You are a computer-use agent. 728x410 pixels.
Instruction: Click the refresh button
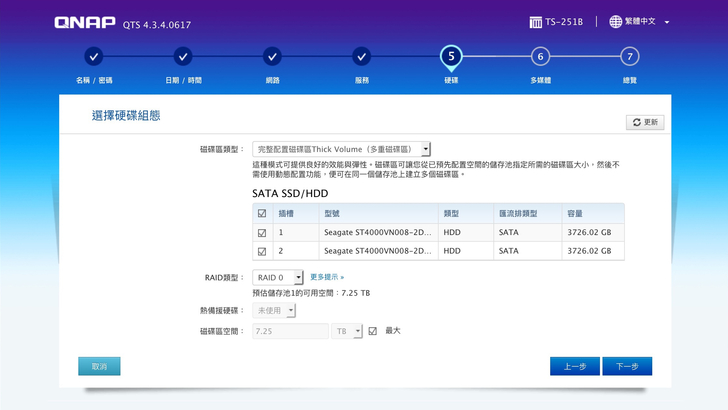point(644,122)
